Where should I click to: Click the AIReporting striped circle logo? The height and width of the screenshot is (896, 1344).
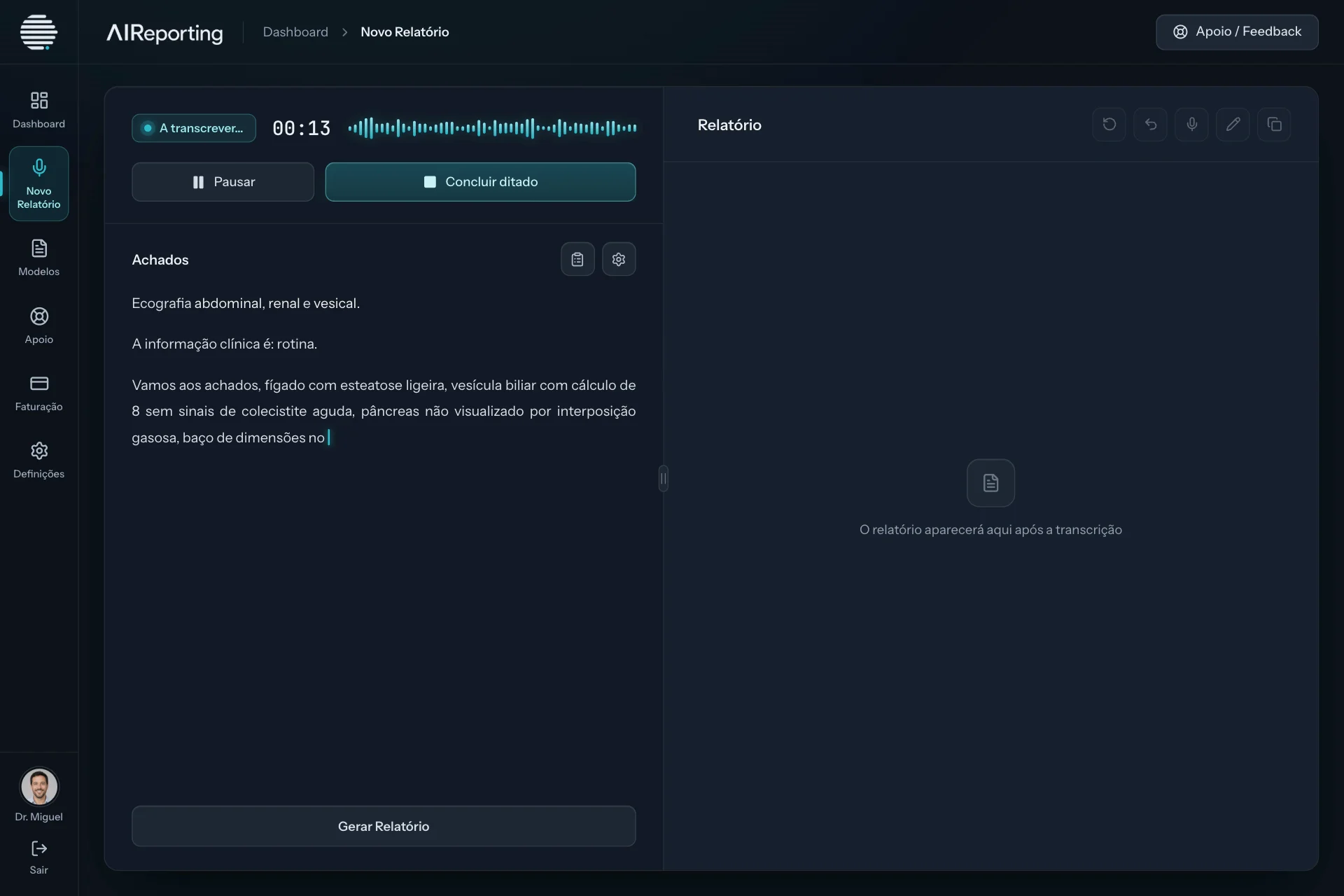38,32
